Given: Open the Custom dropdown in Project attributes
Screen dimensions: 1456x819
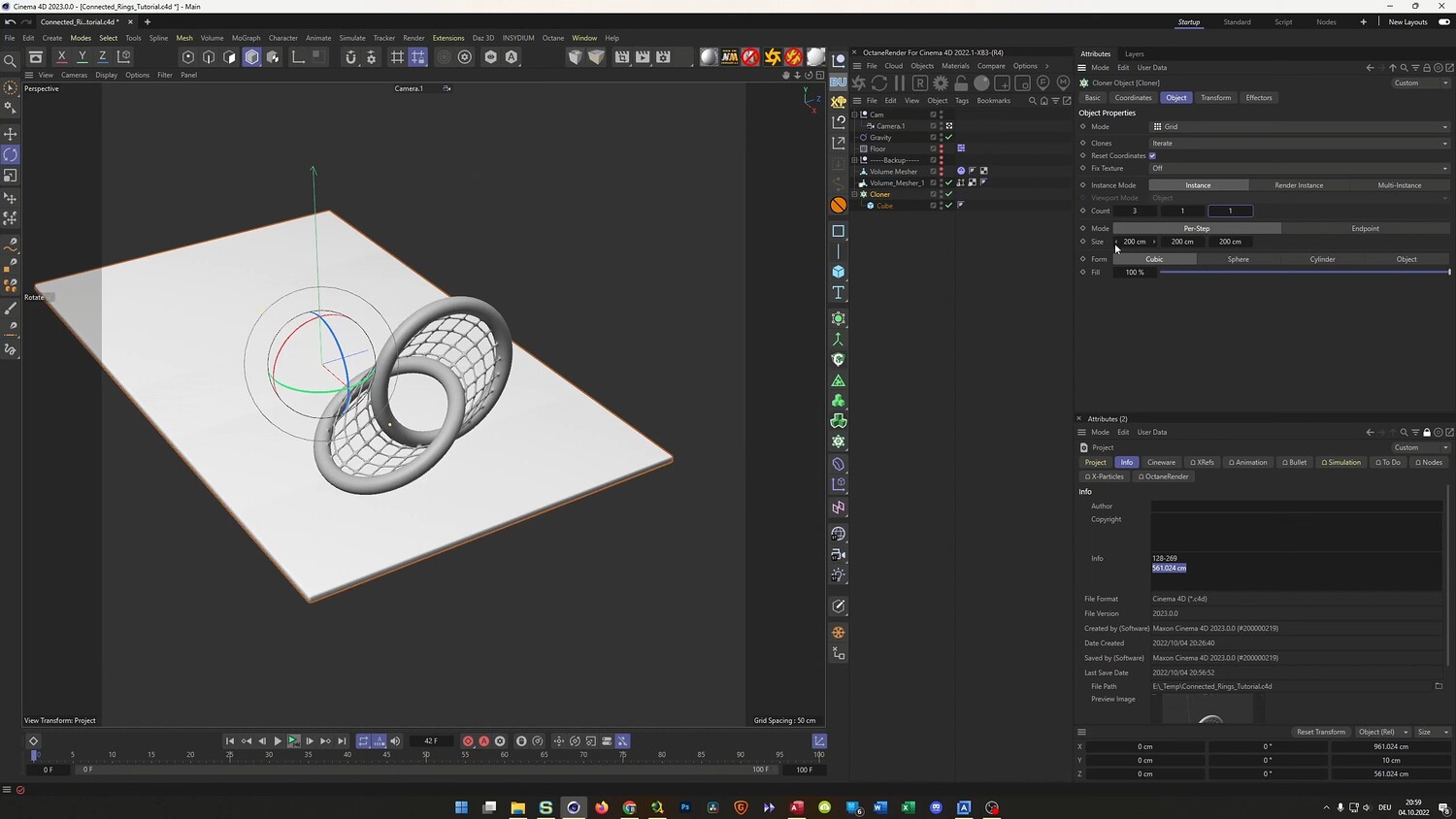Looking at the screenshot, I should (1421, 447).
